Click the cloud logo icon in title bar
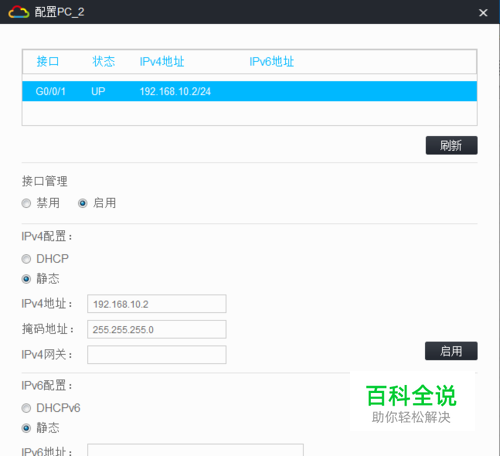 pyautogui.click(x=19, y=12)
